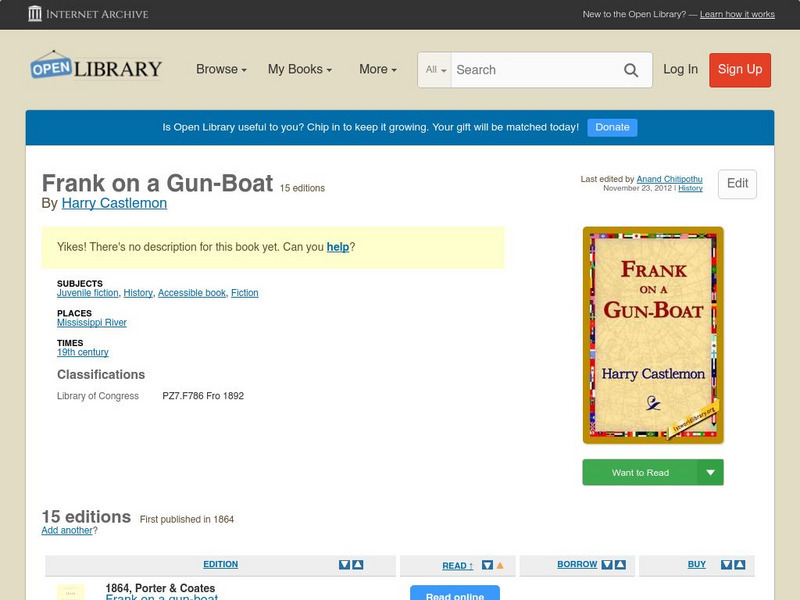Click the BORROW column descending sort arrow
This screenshot has width=800, height=600.
pos(606,564)
